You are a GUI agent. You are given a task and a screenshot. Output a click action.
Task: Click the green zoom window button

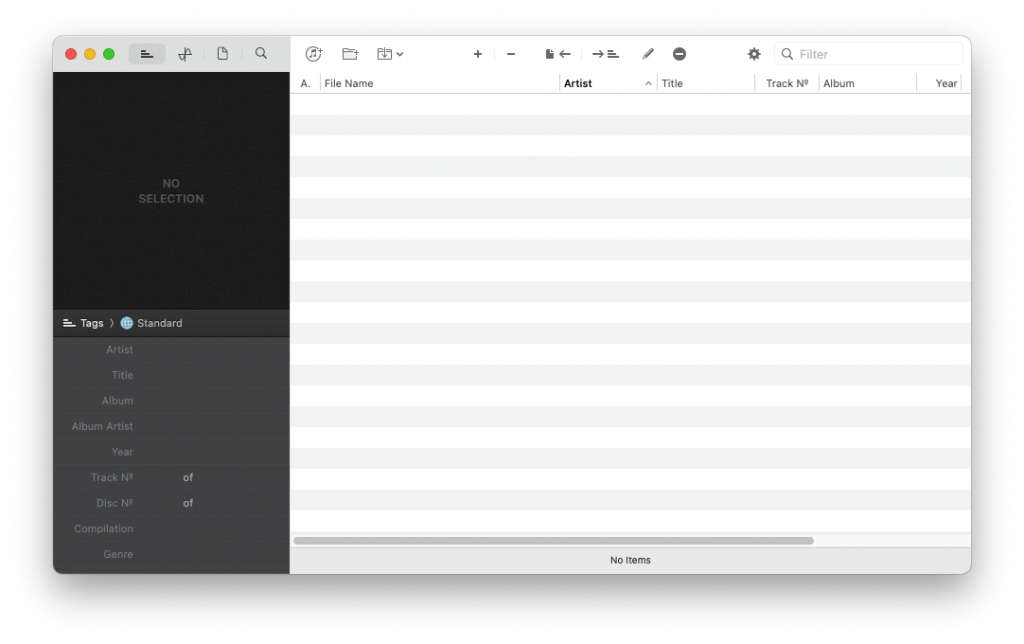[x=109, y=54]
